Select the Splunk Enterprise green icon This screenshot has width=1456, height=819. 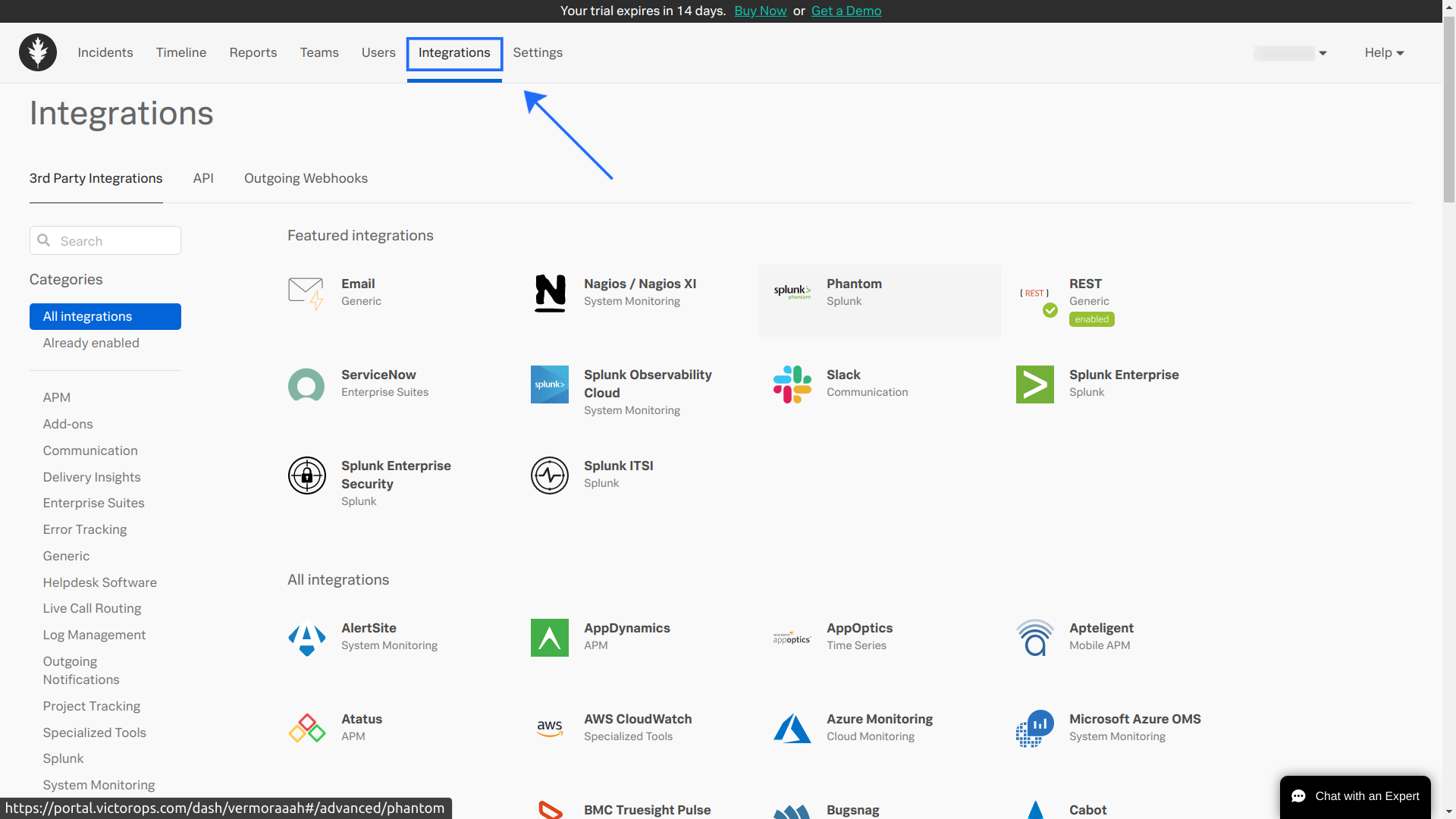pos(1034,384)
